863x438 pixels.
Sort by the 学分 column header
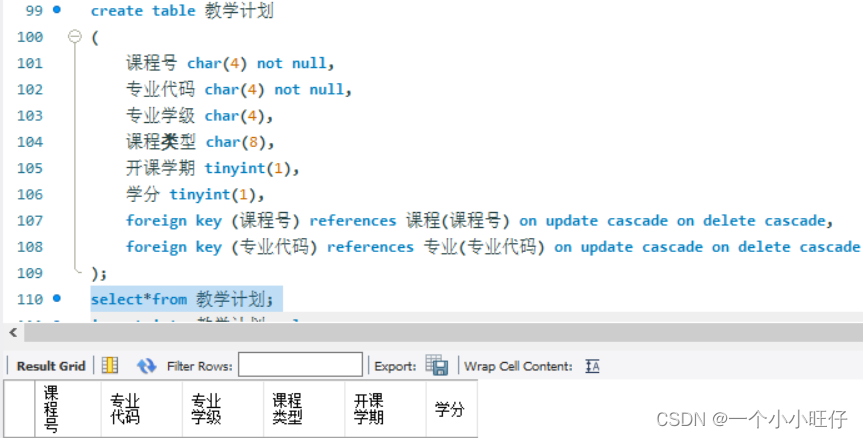click(x=451, y=409)
